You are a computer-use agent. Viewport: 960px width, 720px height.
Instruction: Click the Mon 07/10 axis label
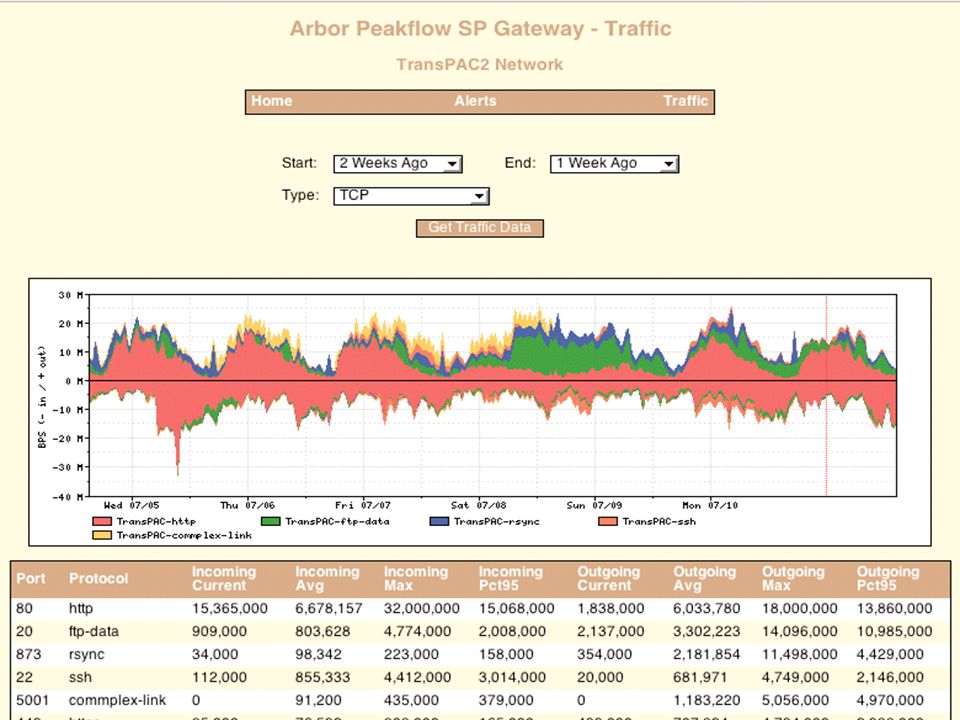coord(710,506)
